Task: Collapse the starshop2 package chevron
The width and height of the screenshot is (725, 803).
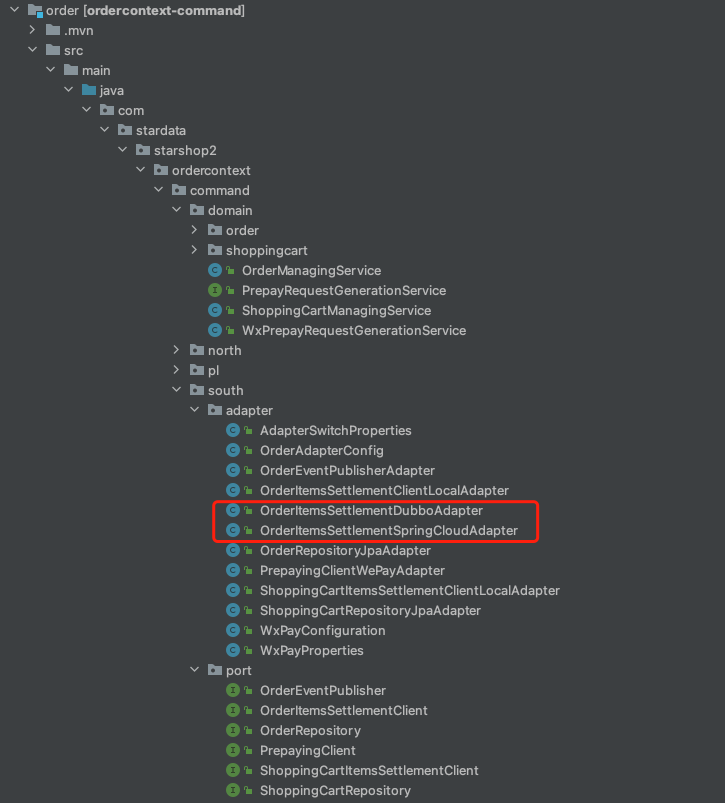Action: coord(122,150)
